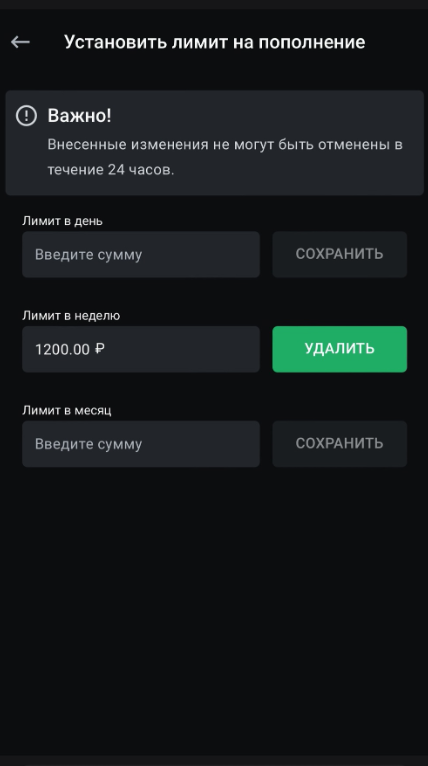Click the ruble sign in weekly limit
Image resolution: width=428 pixels, height=766 pixels.
[x=100, y=349]
